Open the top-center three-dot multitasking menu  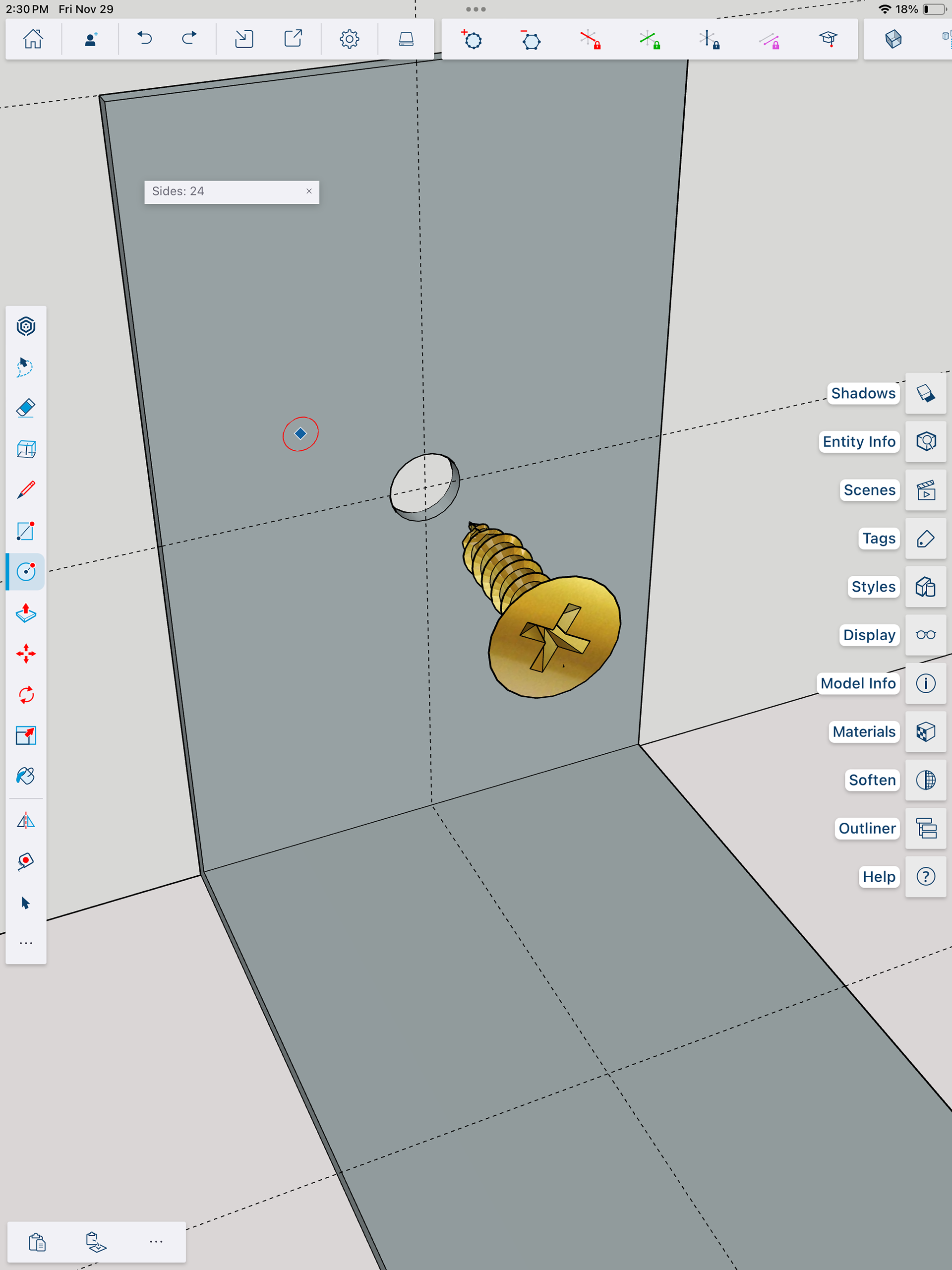476,9
